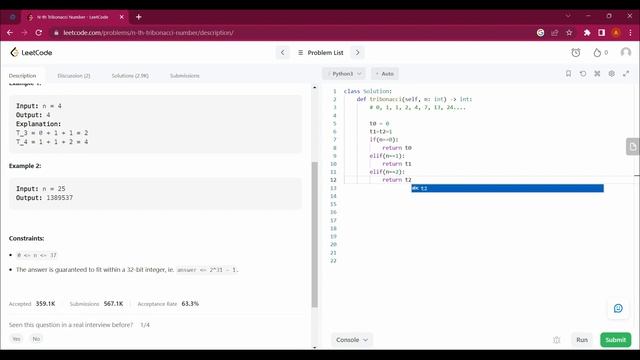Bookmark the code with the bookmark icon
Viewport: 640px width, 360px height.
point(568,73)
